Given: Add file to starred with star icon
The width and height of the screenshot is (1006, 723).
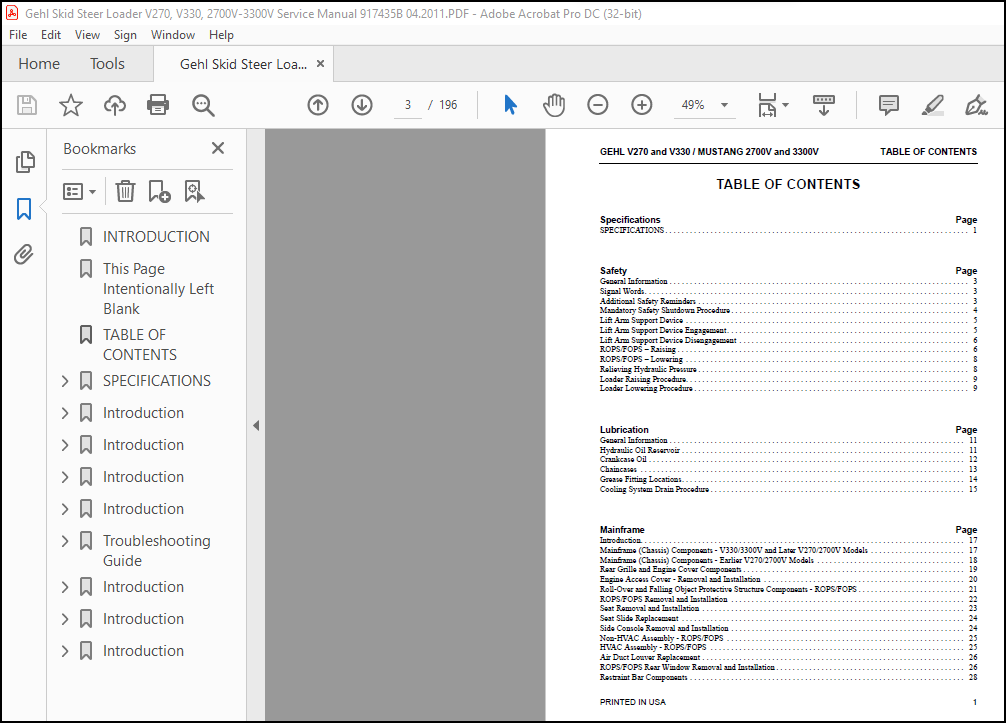Looking at the screenshot, I should point(71,105).
